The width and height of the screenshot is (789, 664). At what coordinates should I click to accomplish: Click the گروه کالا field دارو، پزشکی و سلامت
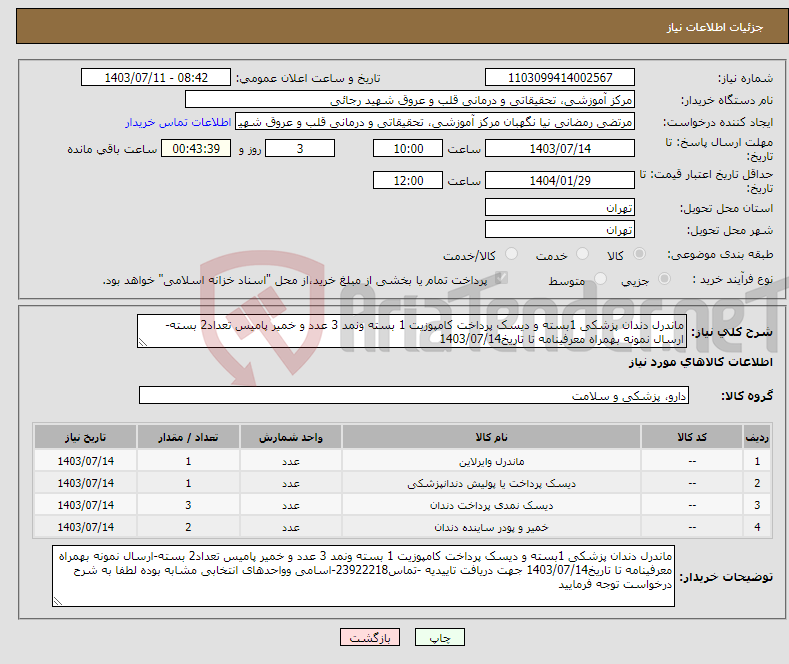pos(414,395)
